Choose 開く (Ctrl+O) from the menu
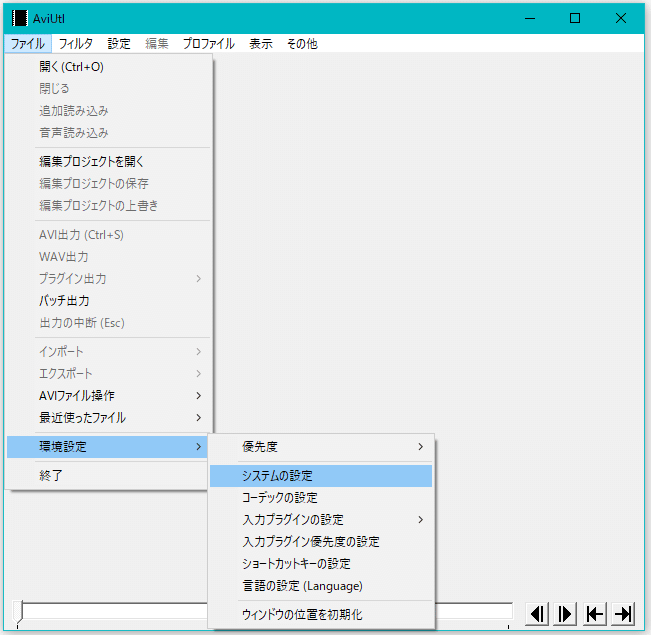 pyautogui.click(x=108, y=67)
